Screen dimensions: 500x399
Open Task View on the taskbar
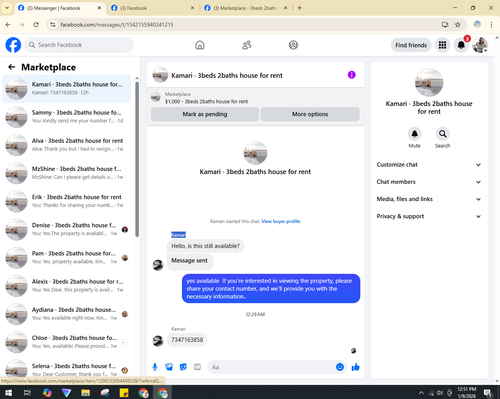[27, 393]
